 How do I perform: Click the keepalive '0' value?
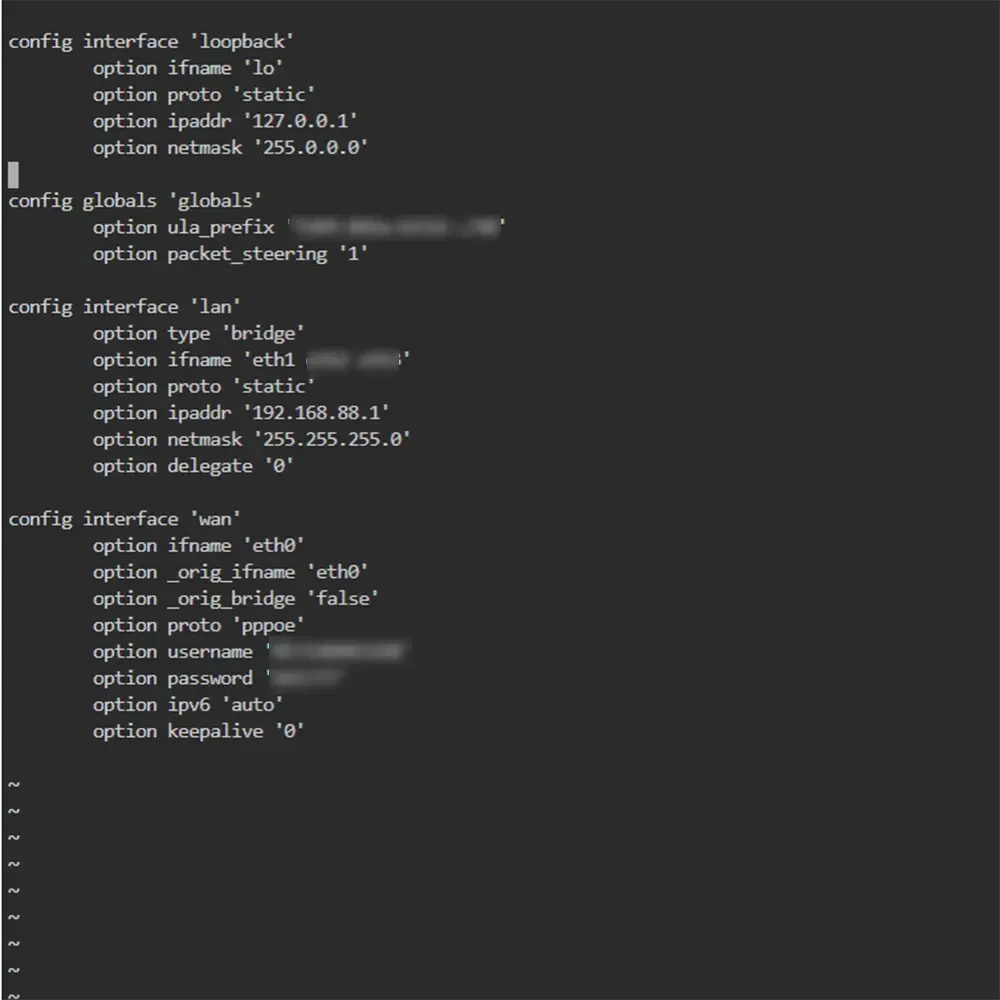pos(290,731)
